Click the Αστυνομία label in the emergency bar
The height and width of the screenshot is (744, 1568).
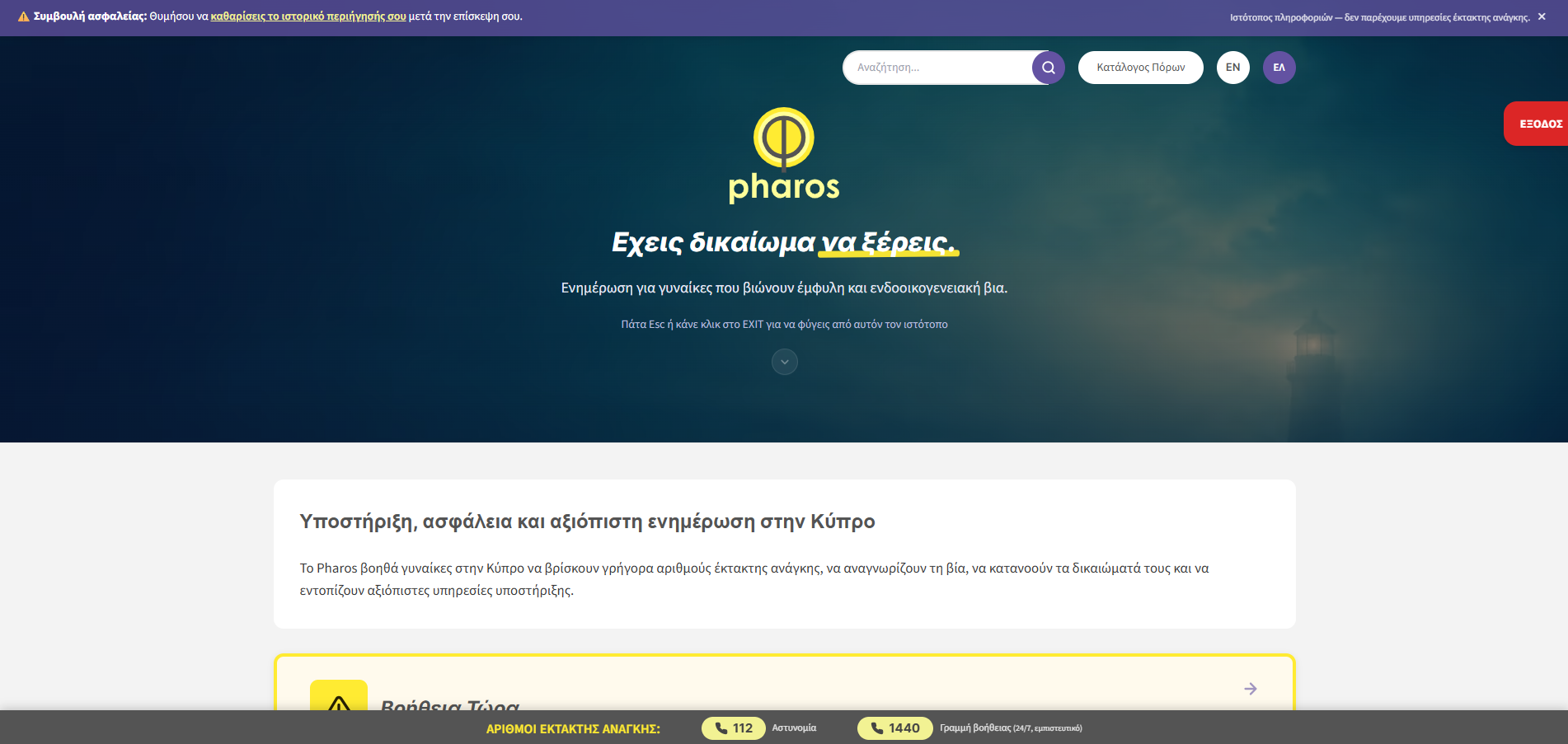click(x=794, y=728)
